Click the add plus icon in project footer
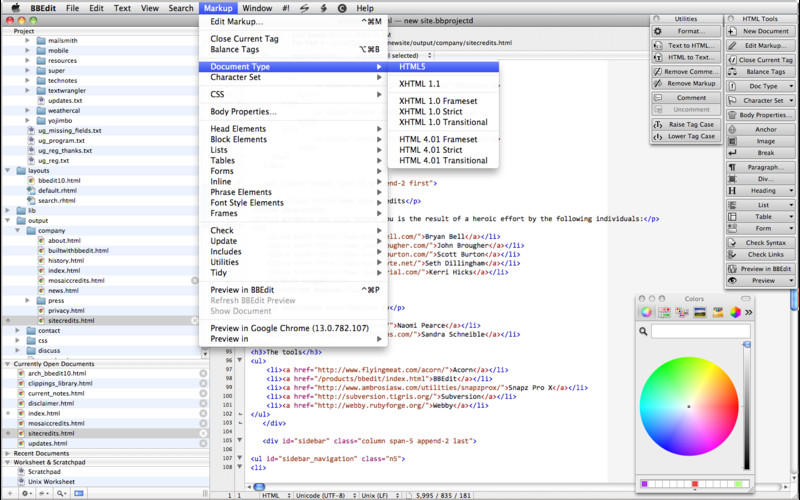Viewport: 800px width, 500px height. [x=10, y=493]
